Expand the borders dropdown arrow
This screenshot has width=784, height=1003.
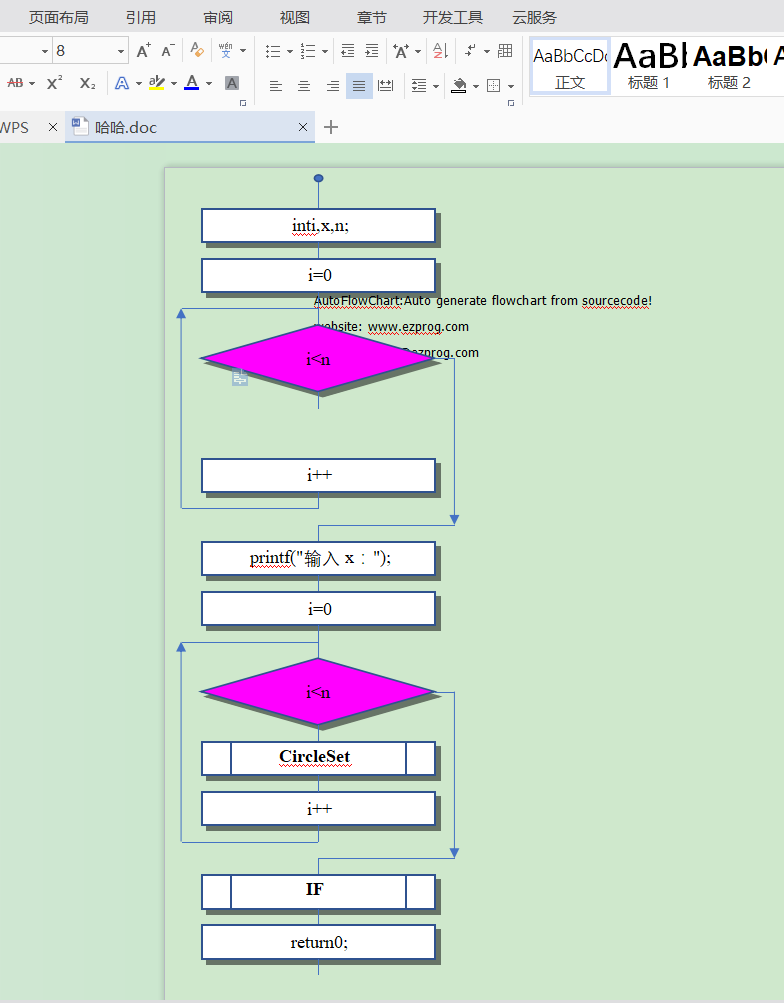511,86
